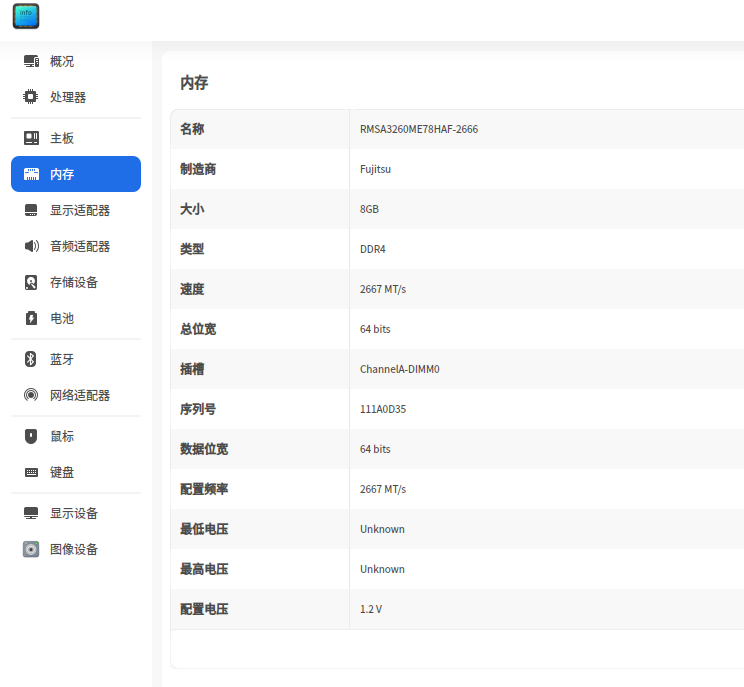This screenshot has width=744, height=687.
Task: Click the 内存 page heading
Action: 194,83
